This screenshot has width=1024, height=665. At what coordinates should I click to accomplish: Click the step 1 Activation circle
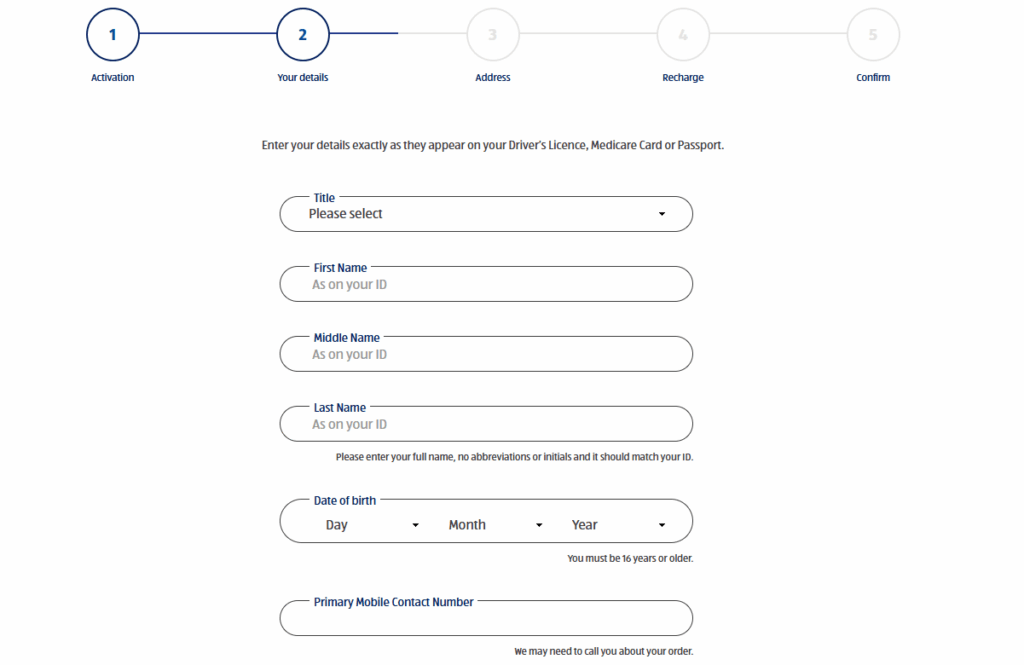tap(112, 34)
